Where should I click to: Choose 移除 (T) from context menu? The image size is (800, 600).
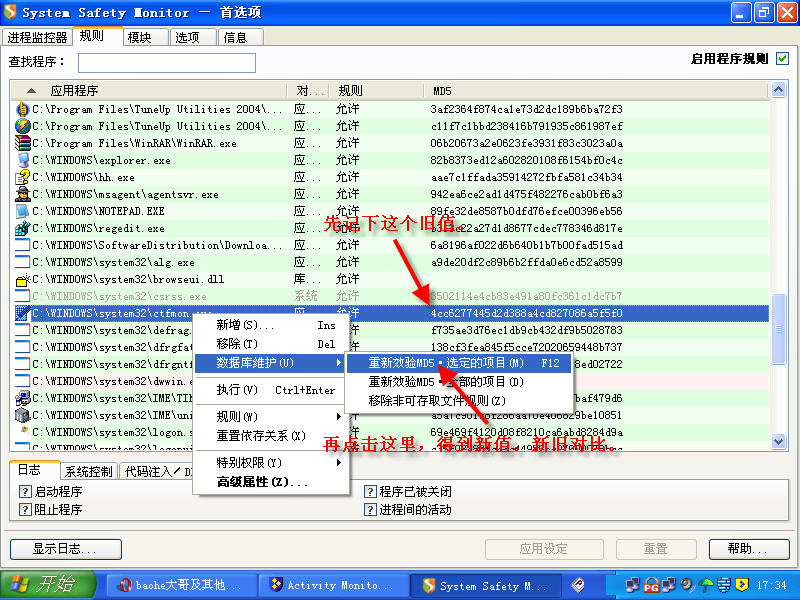tap(271, 344)
